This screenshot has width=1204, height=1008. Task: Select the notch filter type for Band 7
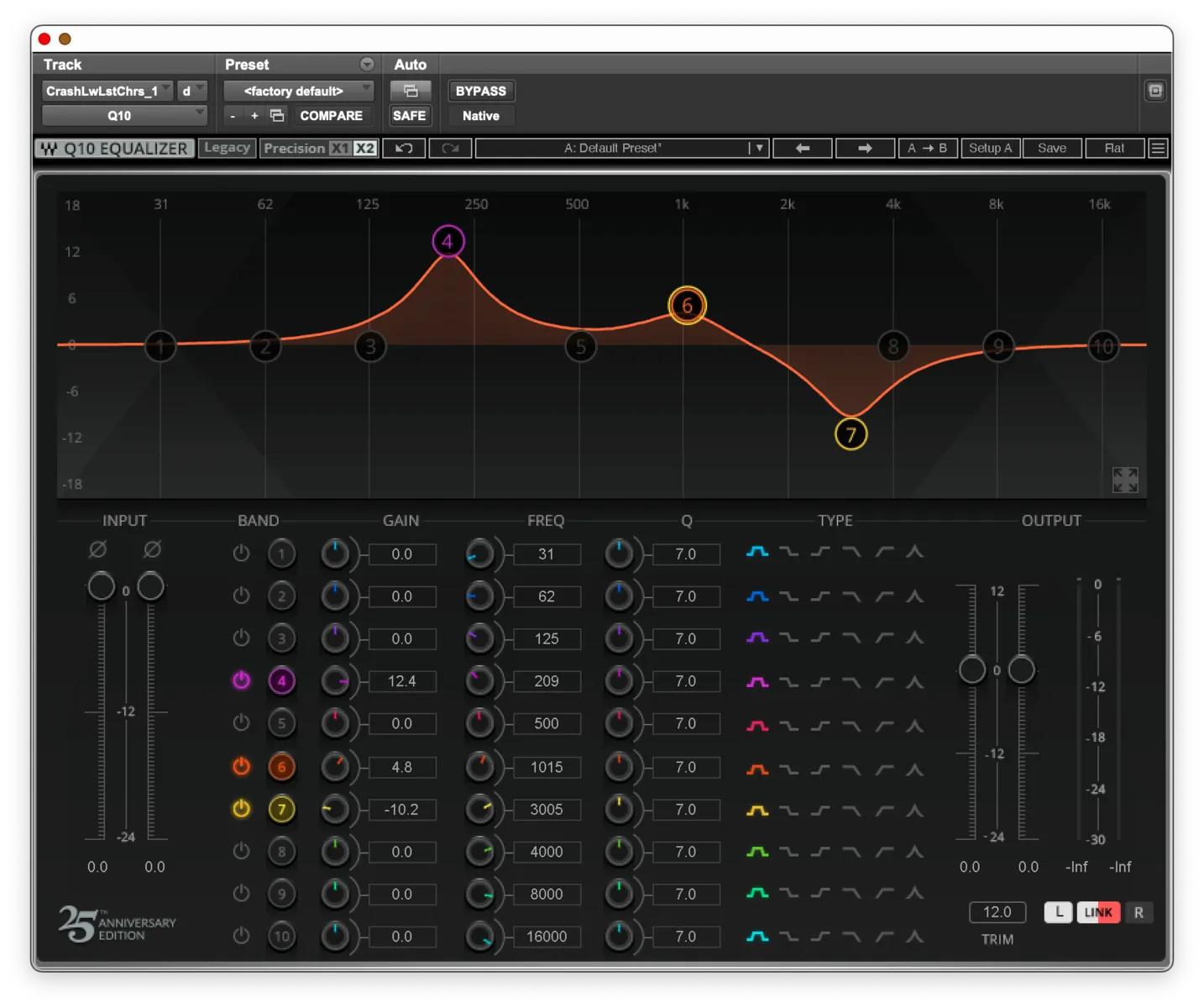click(916, 810)
